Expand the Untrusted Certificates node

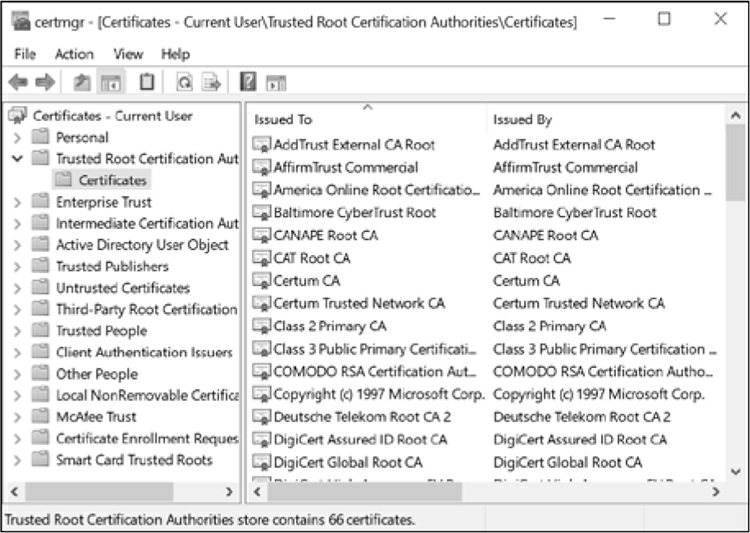[17, 289]
